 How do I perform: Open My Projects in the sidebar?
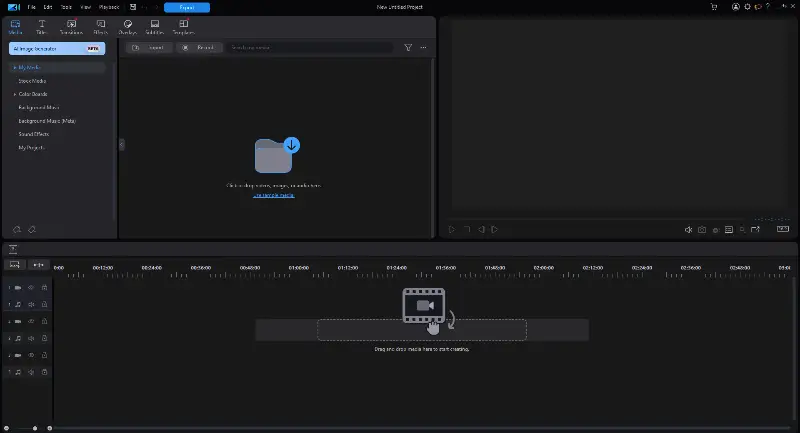tap(32, 147)
